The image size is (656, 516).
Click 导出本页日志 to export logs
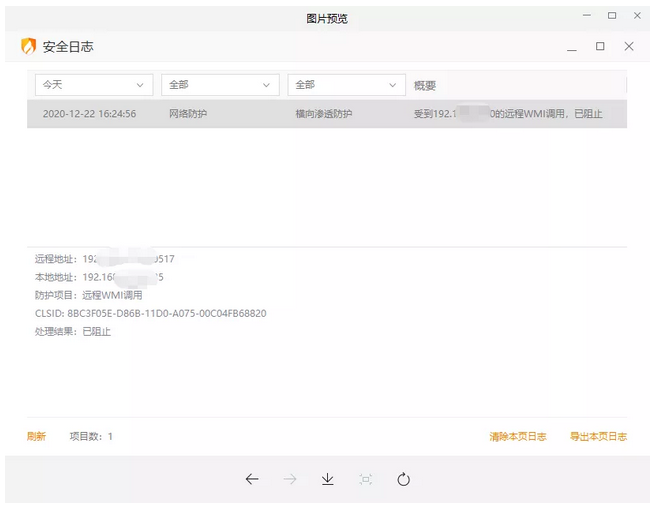tap(598, 436)
